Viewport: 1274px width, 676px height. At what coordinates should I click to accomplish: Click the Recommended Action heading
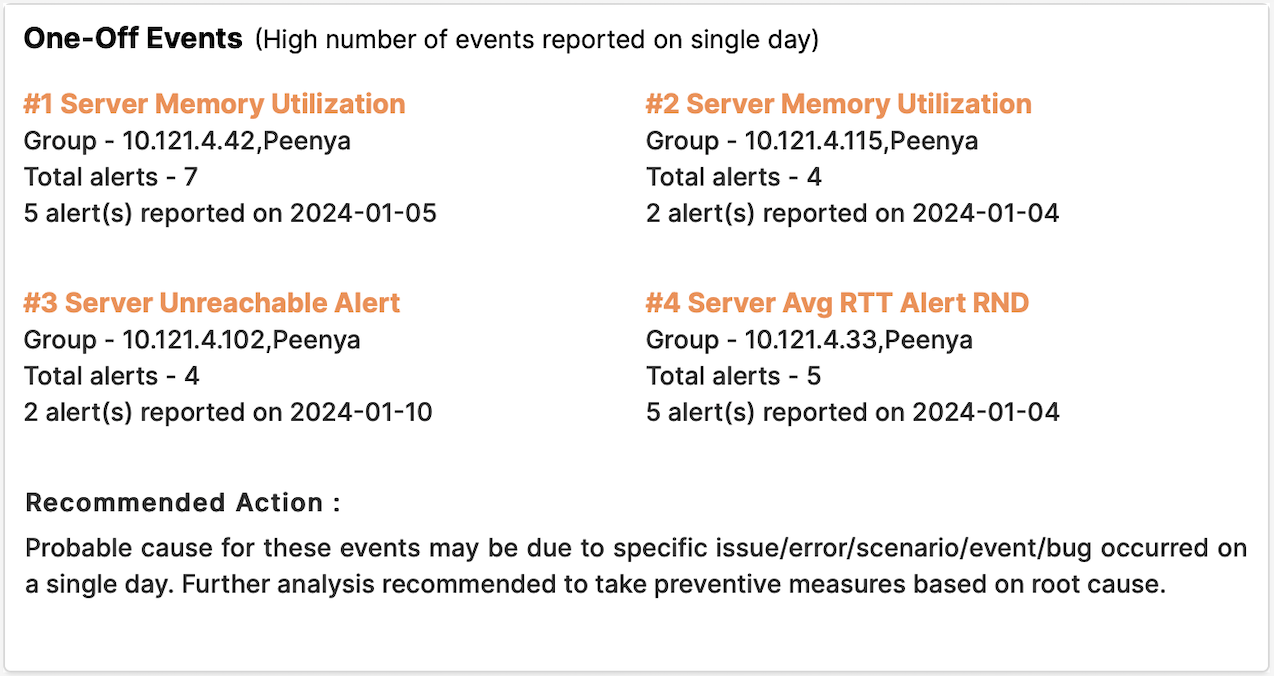click(x=183, y=502)
